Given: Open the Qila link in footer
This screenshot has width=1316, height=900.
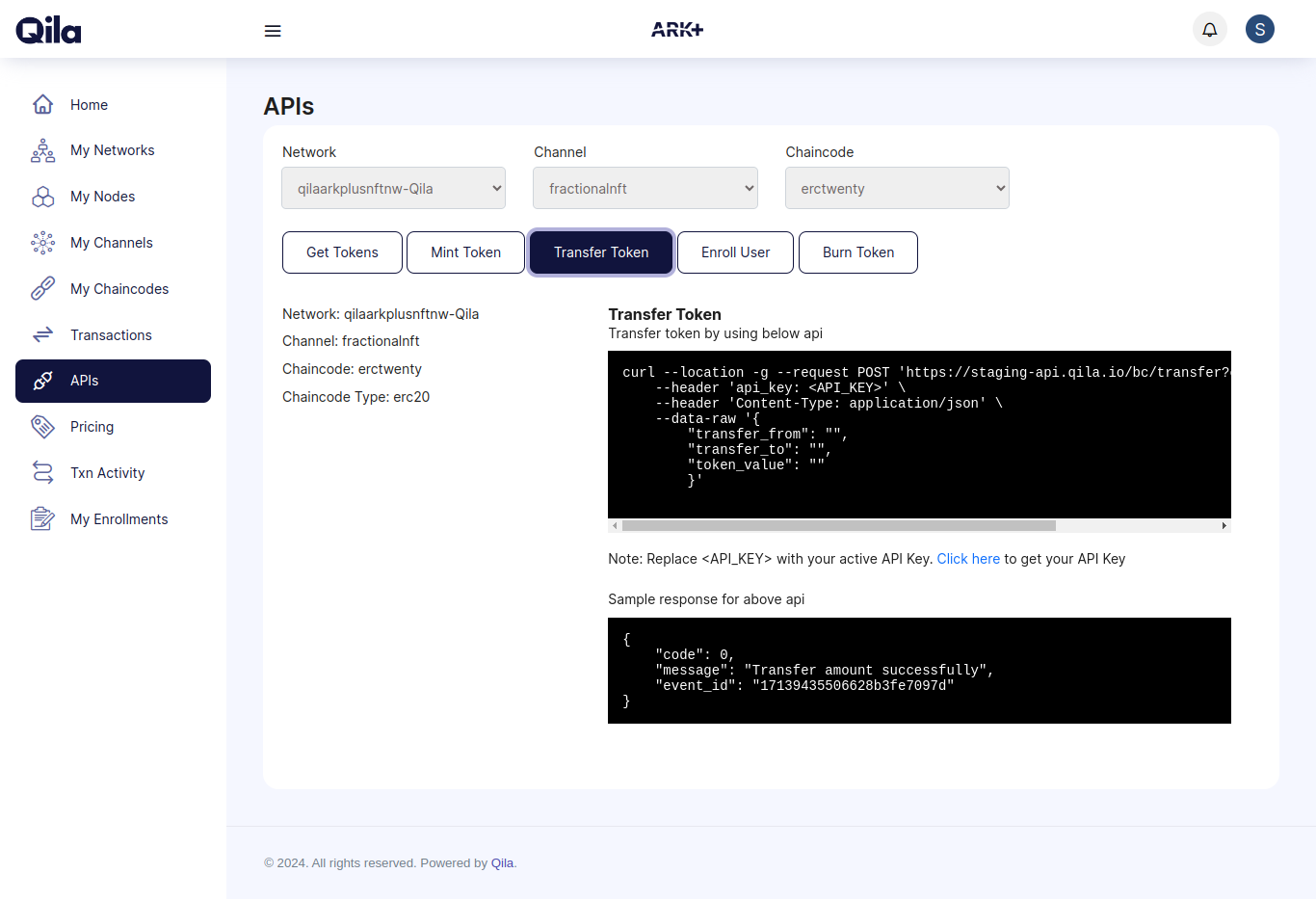Looking at the screenshot, I should [502, 863].
